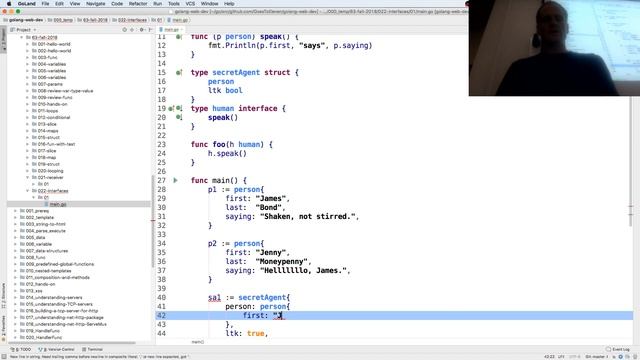Open the Project side tool tab

(x=3, y=40)
